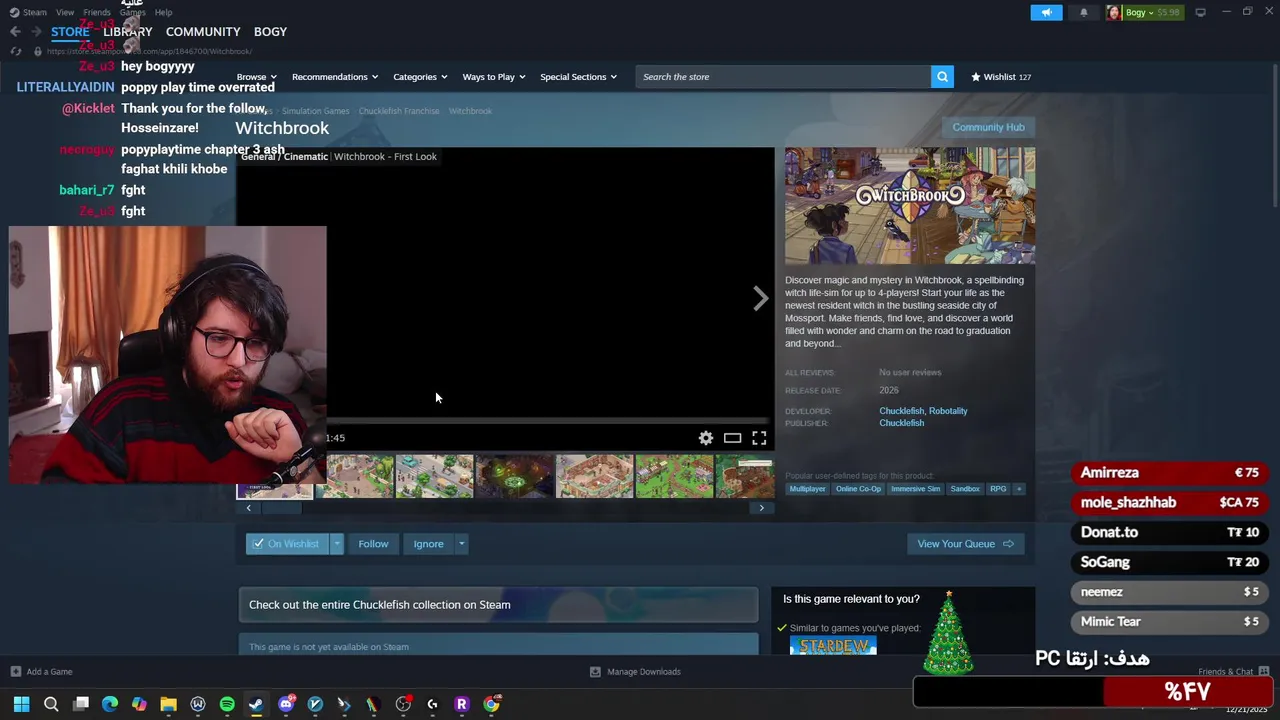Image resolution: width=1280 pixels, height=720 pixels.
Task: Enter fullscreen on the trailer video
Action: coord(759,438)
